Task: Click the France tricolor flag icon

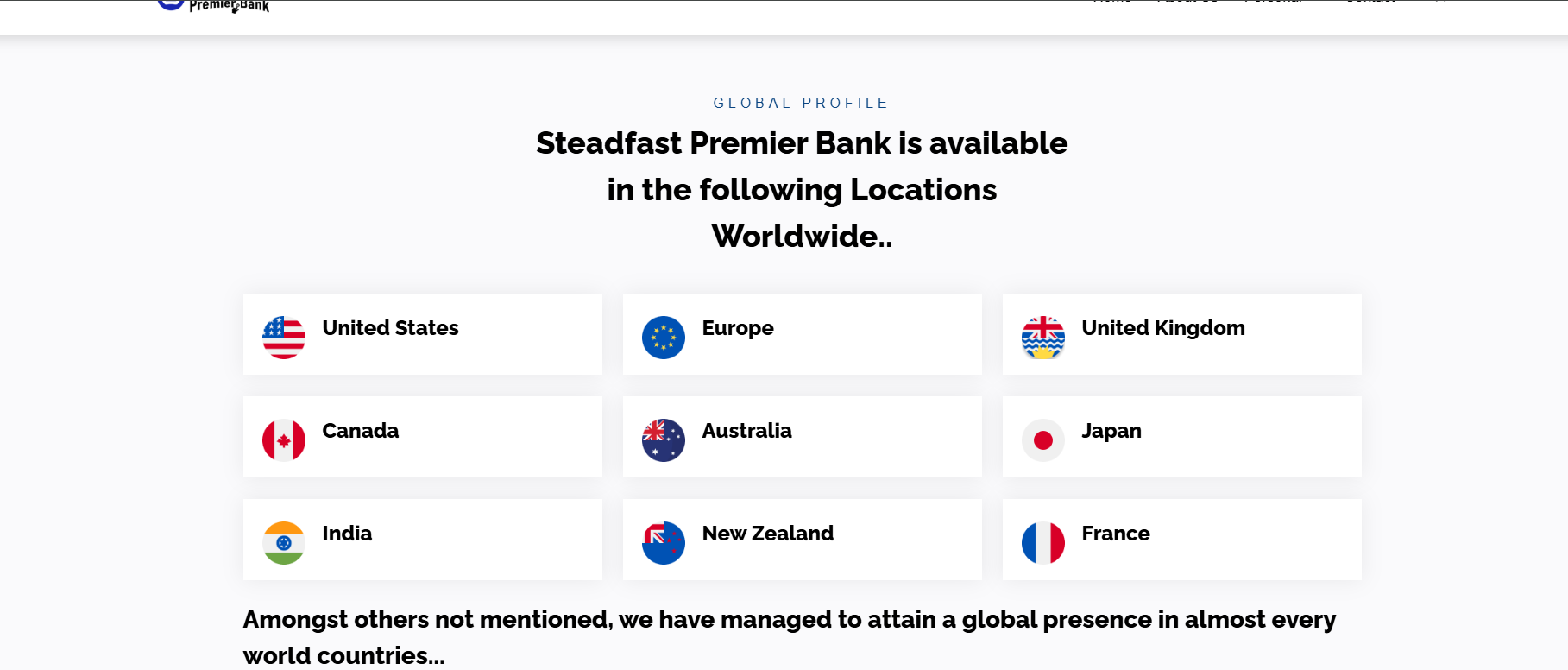Action: tap(1043, 543)
